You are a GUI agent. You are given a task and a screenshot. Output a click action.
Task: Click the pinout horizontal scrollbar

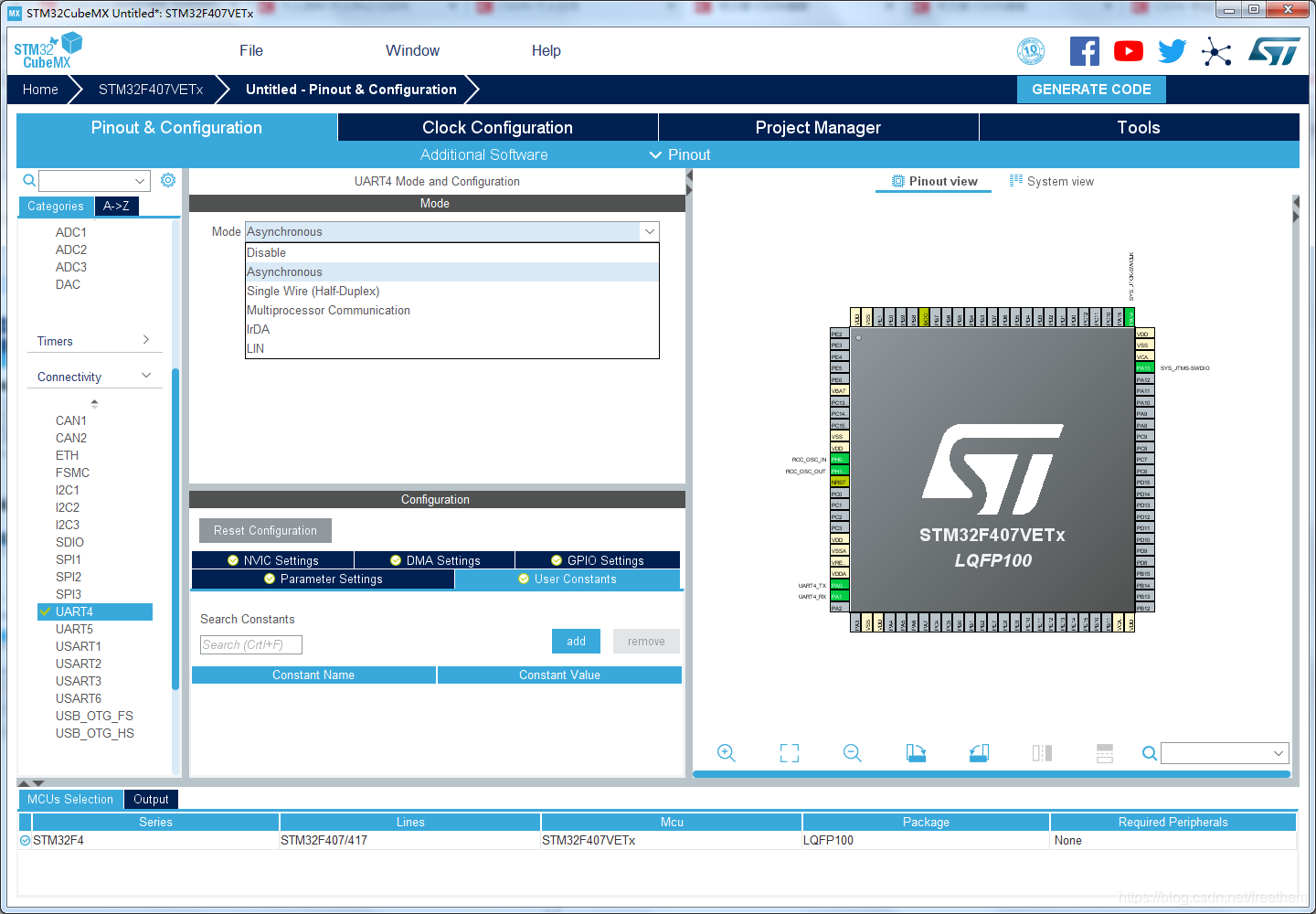992,774
